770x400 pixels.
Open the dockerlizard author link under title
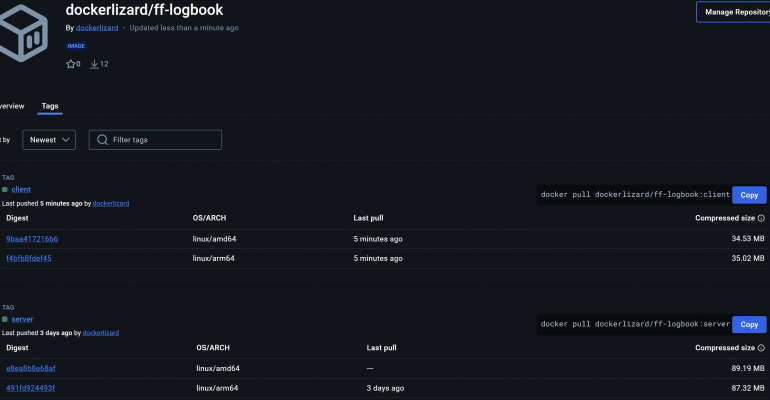97,28
